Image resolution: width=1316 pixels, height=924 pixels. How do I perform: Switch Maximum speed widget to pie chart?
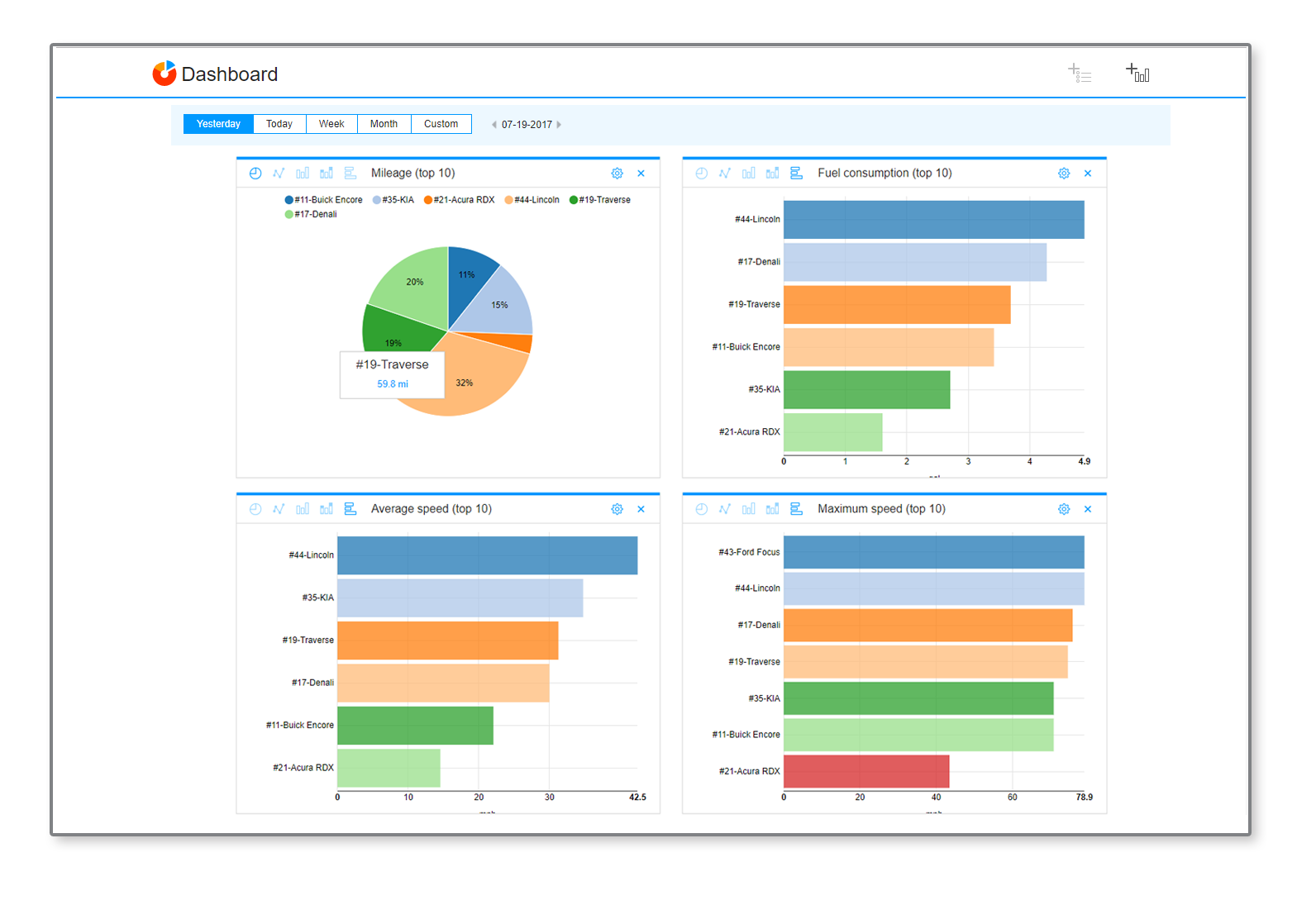[x=701, y=509]
